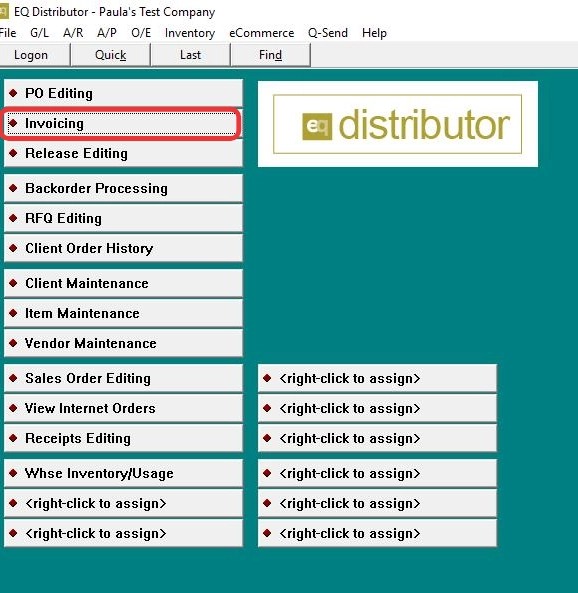
Task: Open the Q-Send menu
Action: 328,33
